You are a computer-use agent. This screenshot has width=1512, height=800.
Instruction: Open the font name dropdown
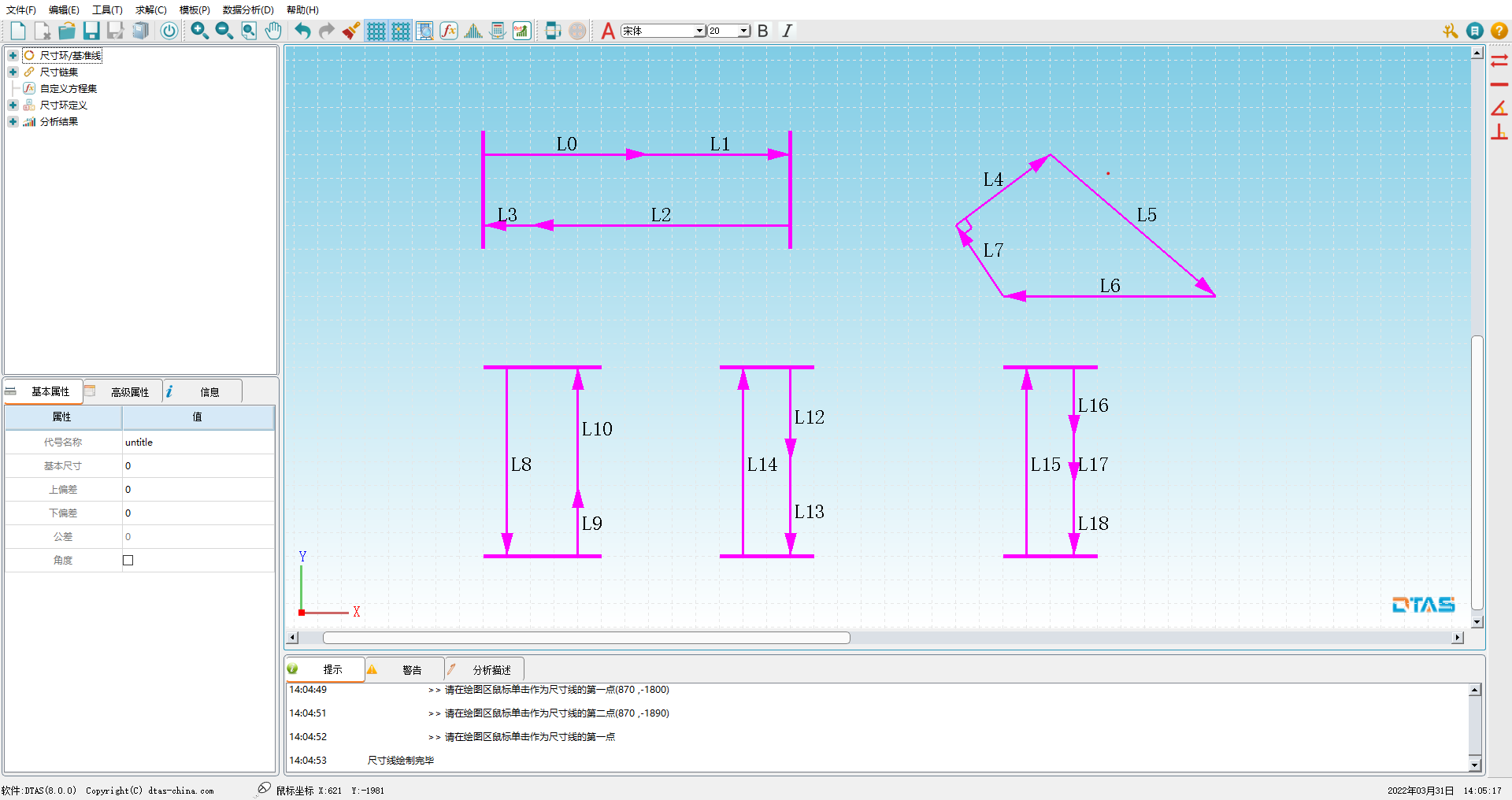point(699,31)
